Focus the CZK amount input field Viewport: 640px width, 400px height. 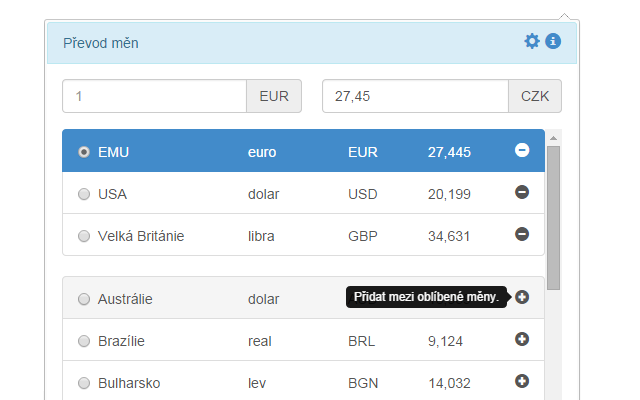click(416, 96)
